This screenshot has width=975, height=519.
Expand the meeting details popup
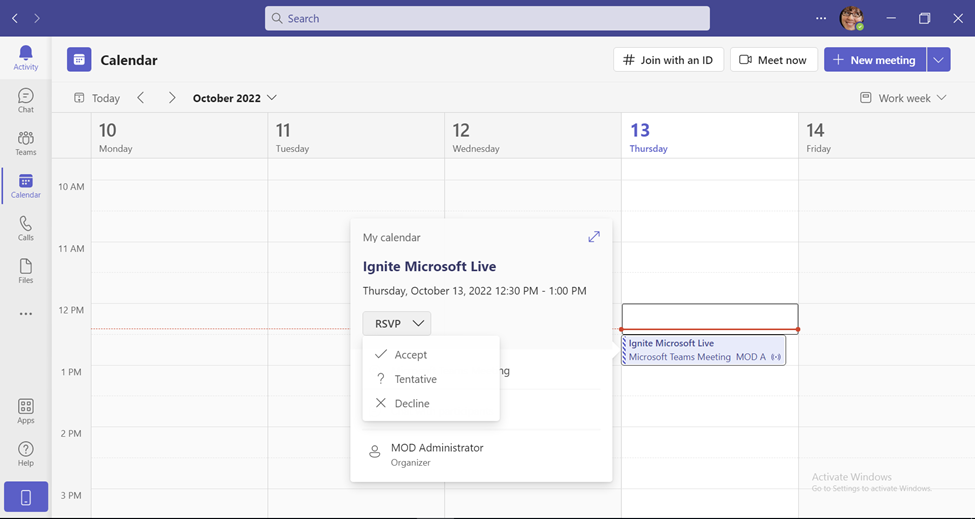click(x=594, y=237)
